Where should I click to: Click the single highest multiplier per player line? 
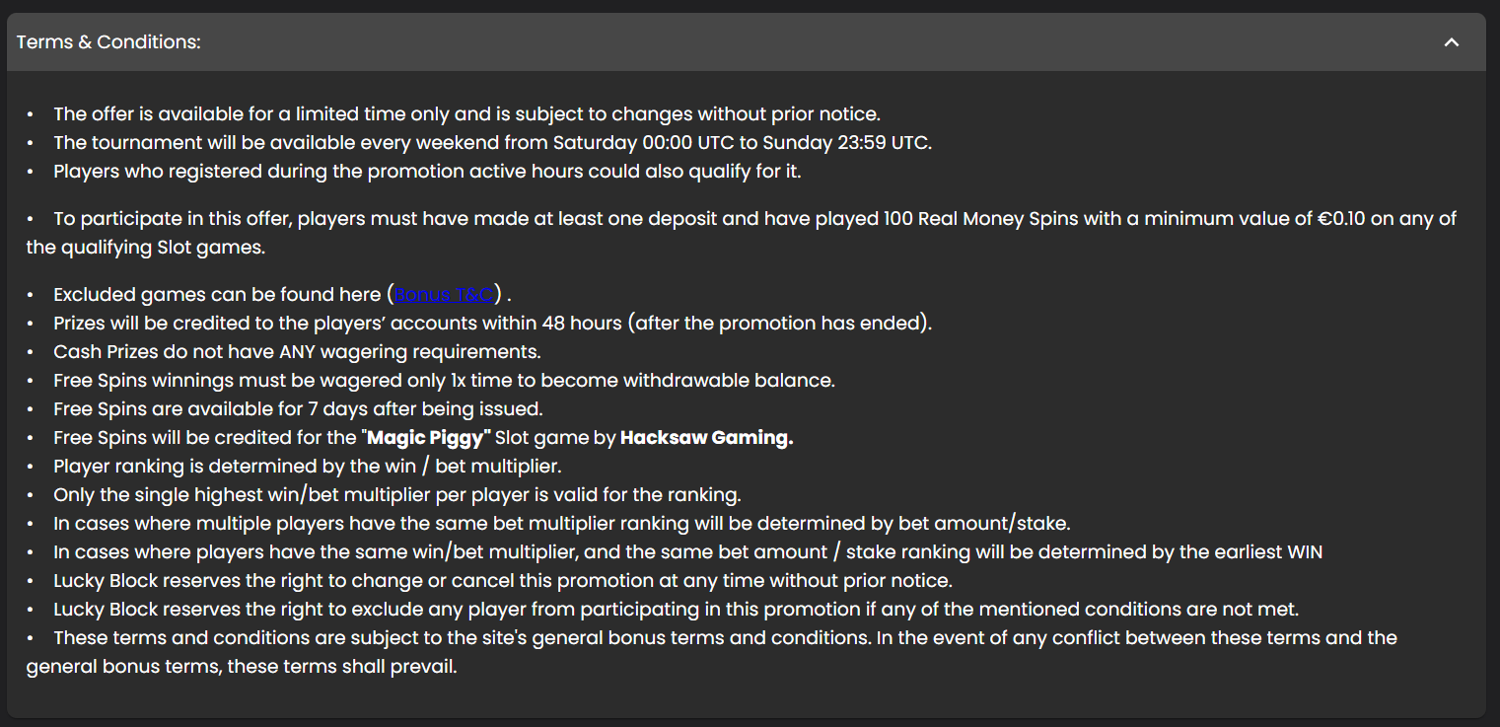click(x=397, y=495)
